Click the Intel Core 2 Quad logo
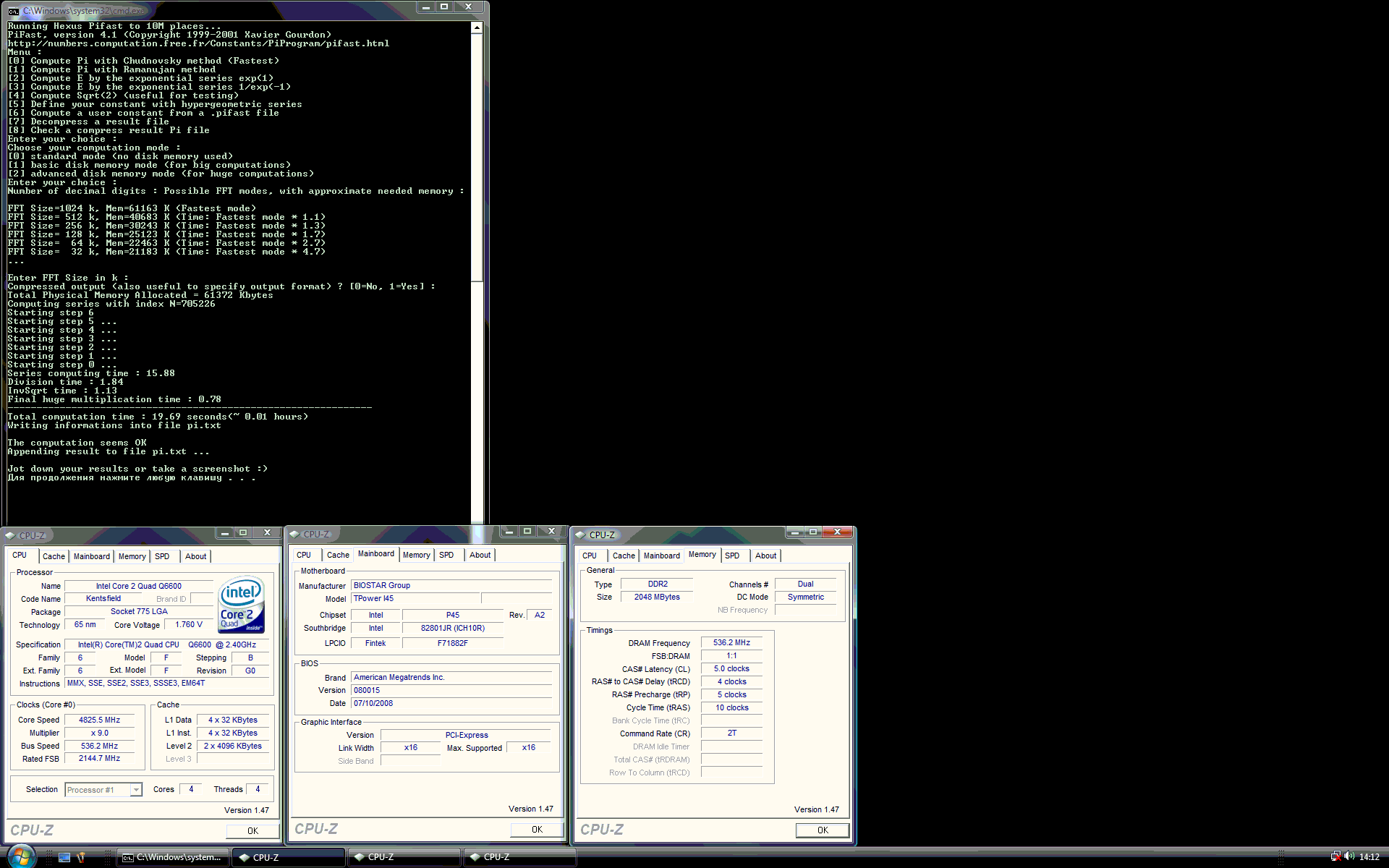Image resolution: width=1389 pixels, height=868 pixels. pyautogui.click(x=242, y=605)
